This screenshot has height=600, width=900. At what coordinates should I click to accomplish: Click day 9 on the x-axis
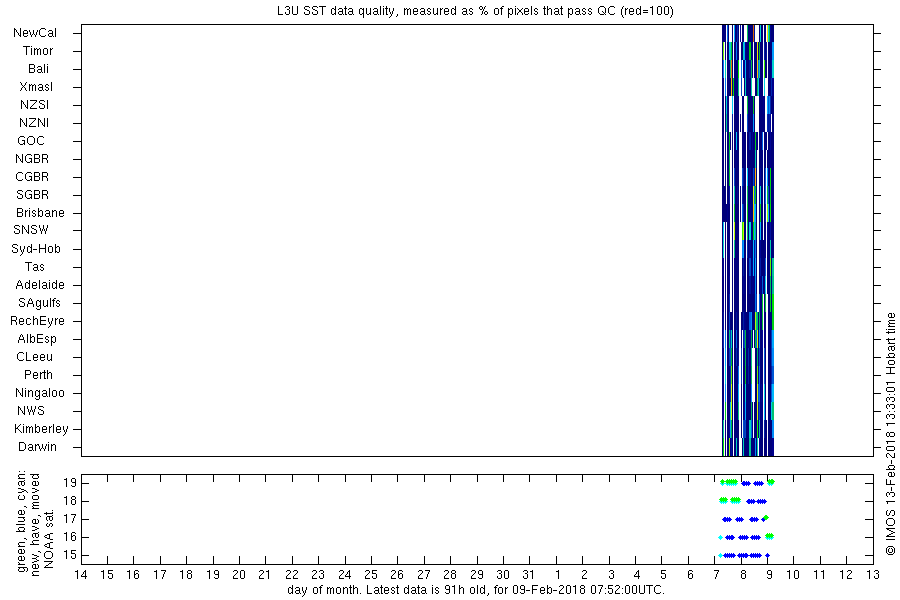coord(769,575)
